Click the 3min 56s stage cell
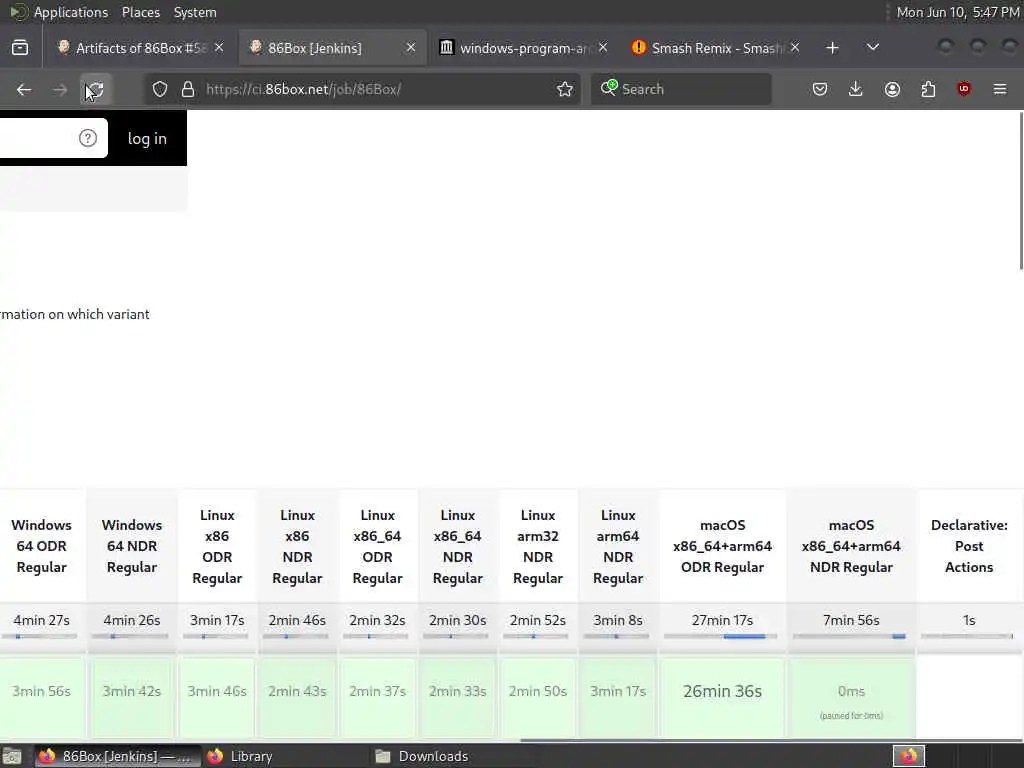Image resolution: width=1024 pixels, height=768 pixels. pos(41,697)
